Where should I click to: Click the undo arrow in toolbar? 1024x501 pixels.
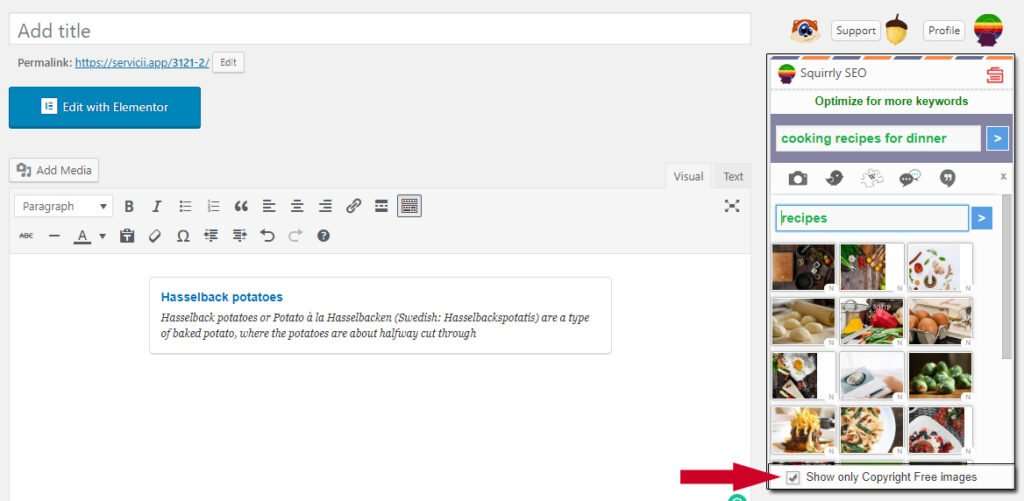click(x=267, y=236)
